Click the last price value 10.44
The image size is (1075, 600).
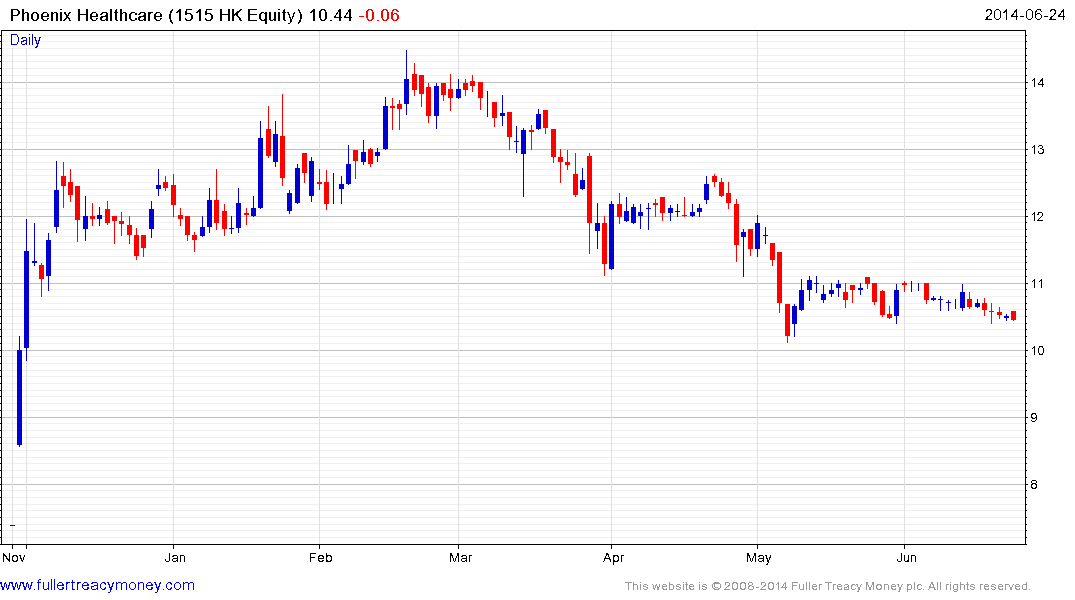(x=330, y=15)
